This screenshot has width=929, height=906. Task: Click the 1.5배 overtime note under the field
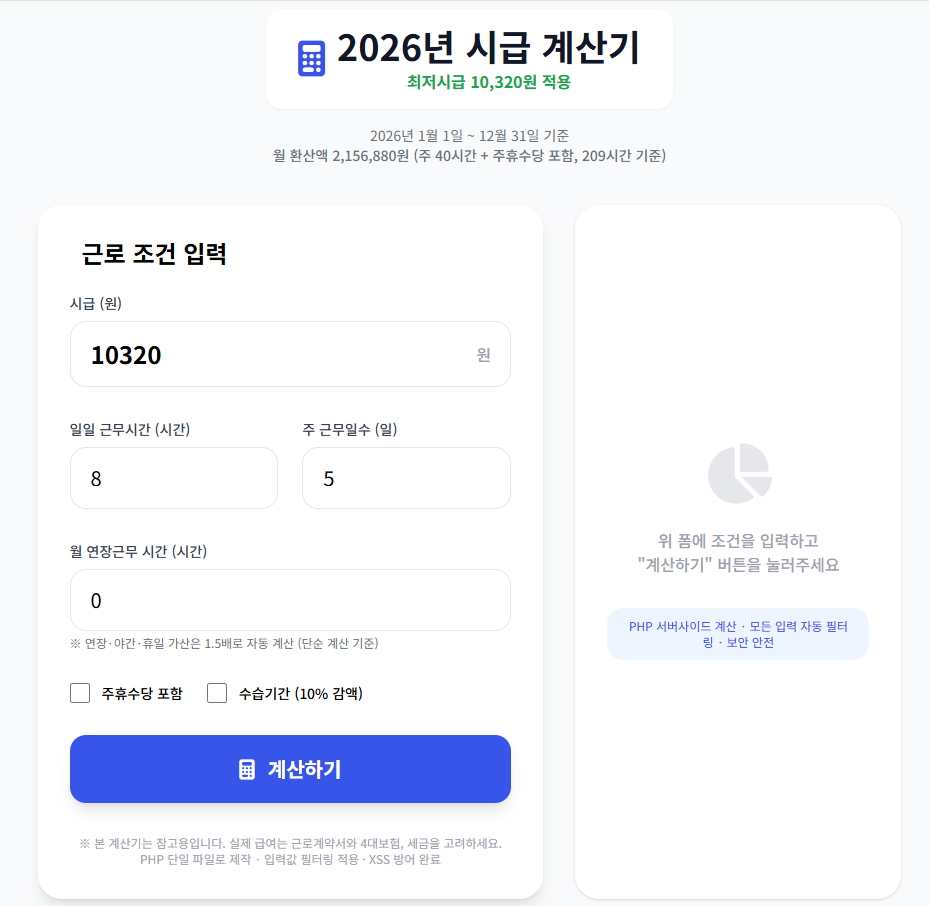pyautogui.click(x=224, y=644)
